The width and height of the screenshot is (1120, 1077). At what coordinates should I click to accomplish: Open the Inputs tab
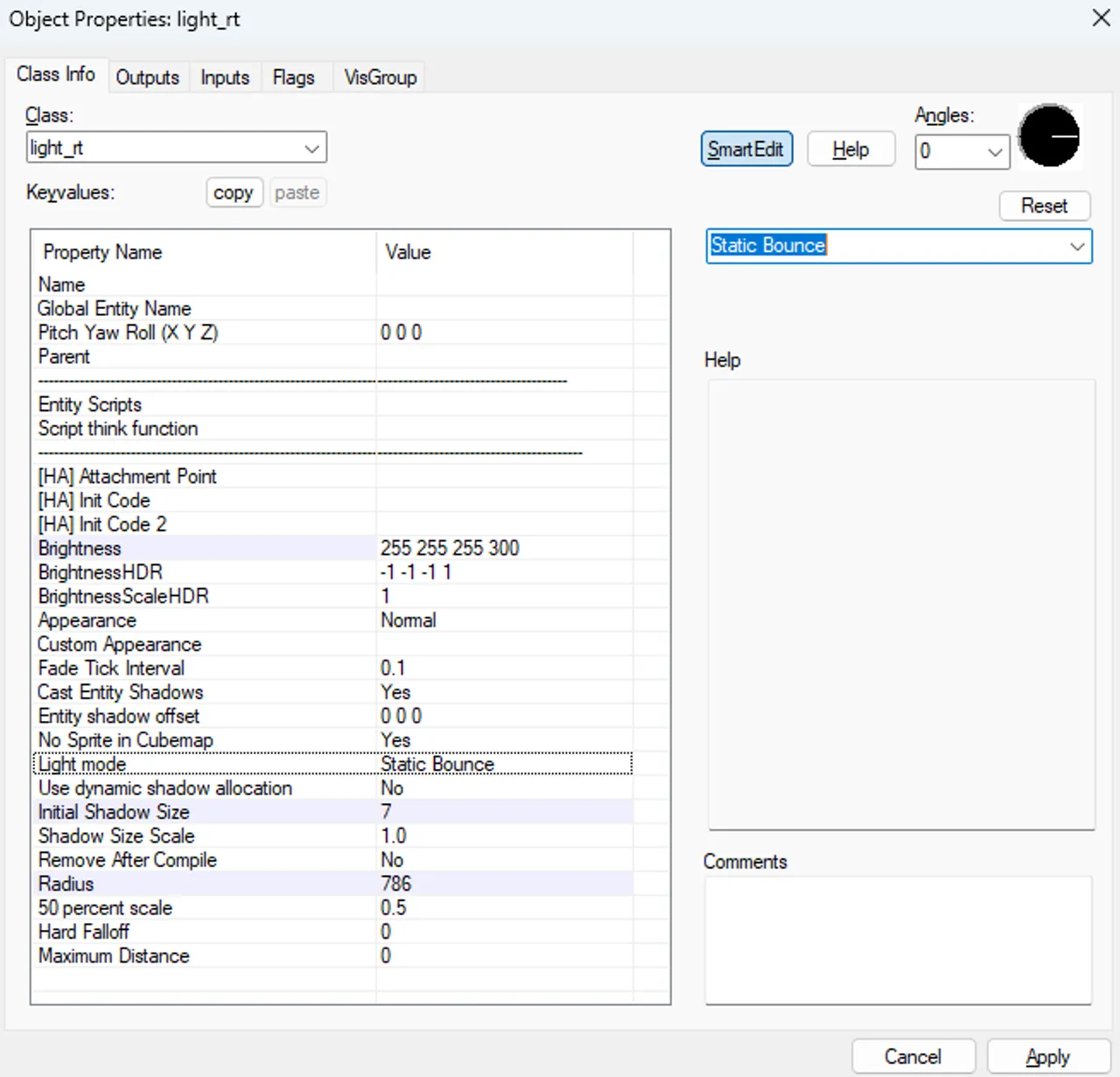tap(225, 78)
